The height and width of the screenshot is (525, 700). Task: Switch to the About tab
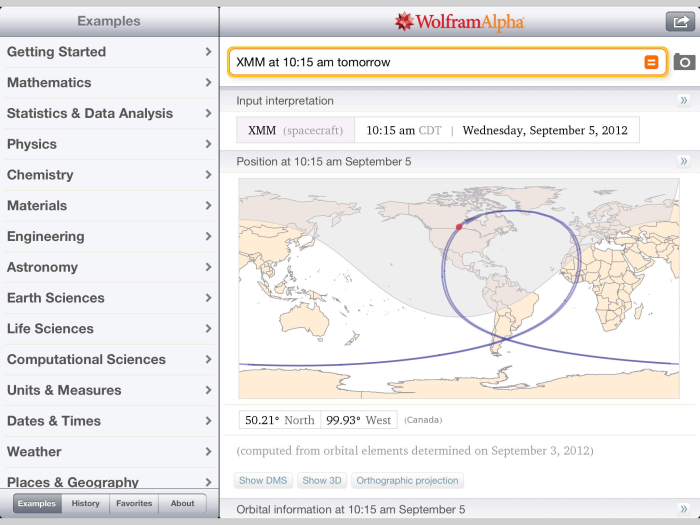tap(183, 503)
